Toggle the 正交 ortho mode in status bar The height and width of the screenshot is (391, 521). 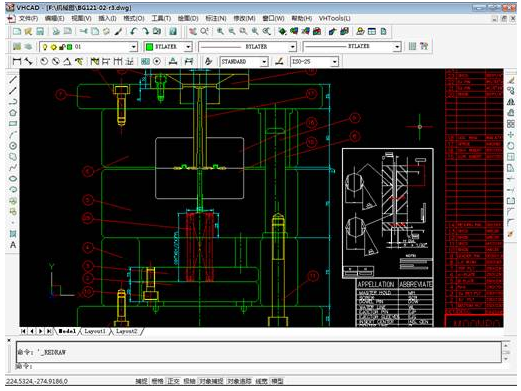click(x=173, y=381)
